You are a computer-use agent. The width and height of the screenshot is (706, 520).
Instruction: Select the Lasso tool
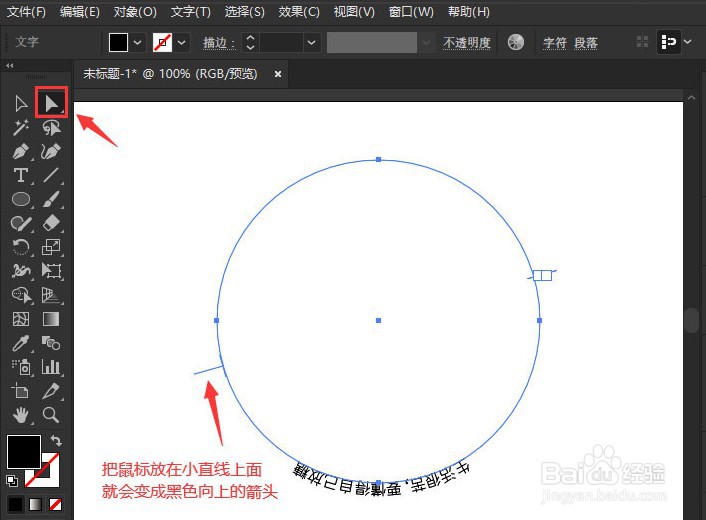click(x=51, y=128)
